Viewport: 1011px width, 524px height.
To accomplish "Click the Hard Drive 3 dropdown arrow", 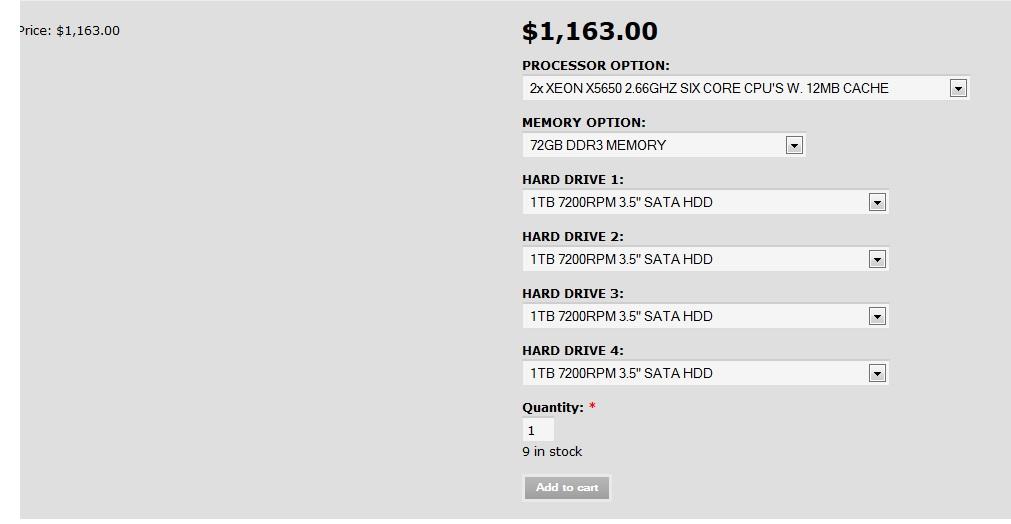I will pos(877,316).
